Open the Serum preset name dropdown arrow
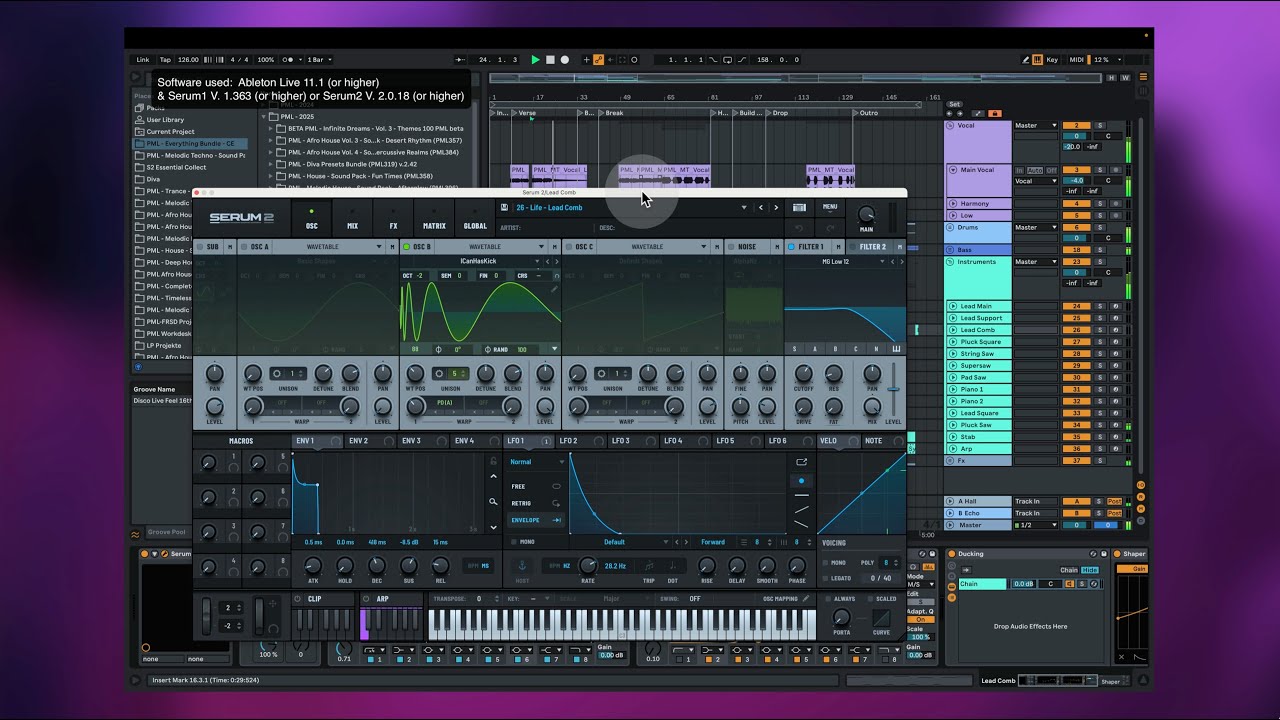The height and width of the screenshot is (720, 1280). click(x=744, y=208)
